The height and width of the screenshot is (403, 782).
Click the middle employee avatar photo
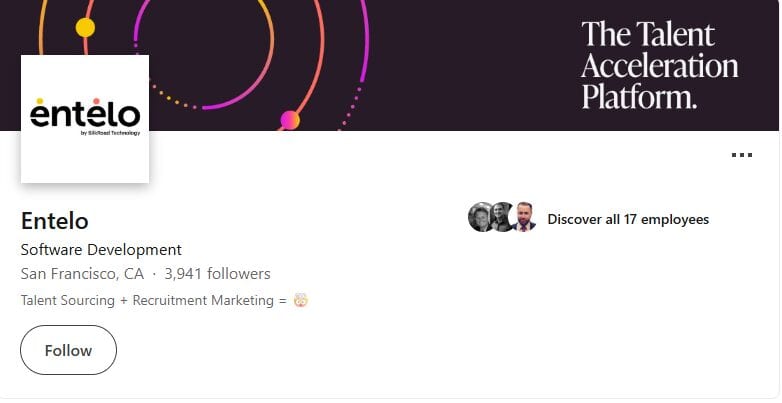[x=502, y=217]
